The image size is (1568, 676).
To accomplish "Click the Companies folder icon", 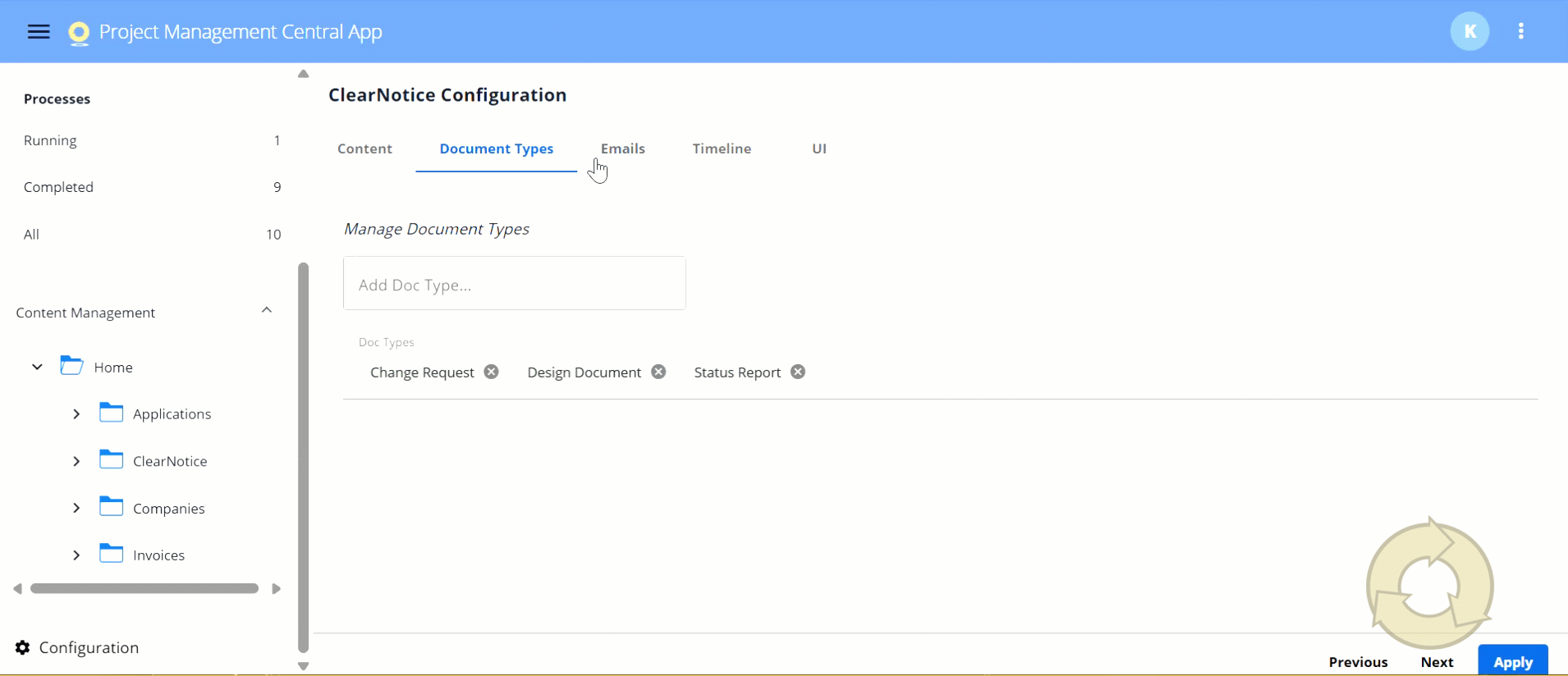I will coord(112,507).
